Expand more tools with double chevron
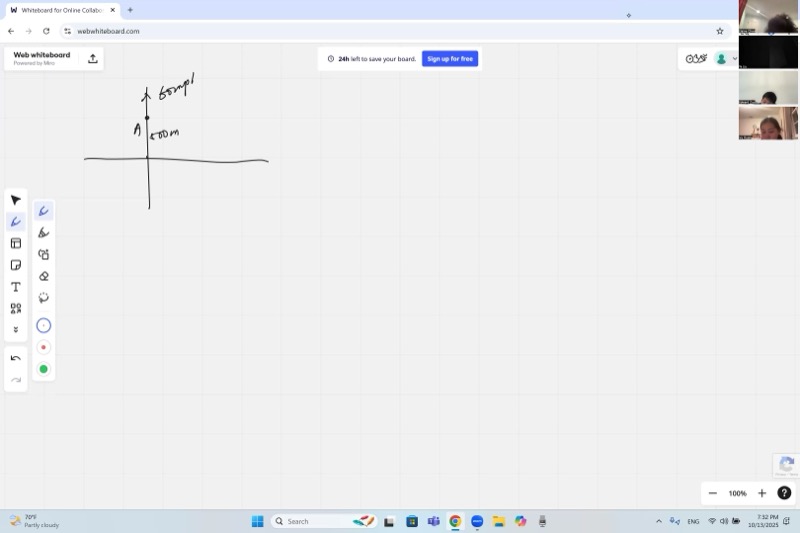Image resolution: width=800 pixels, height=533 pixels. click(15, 330)
